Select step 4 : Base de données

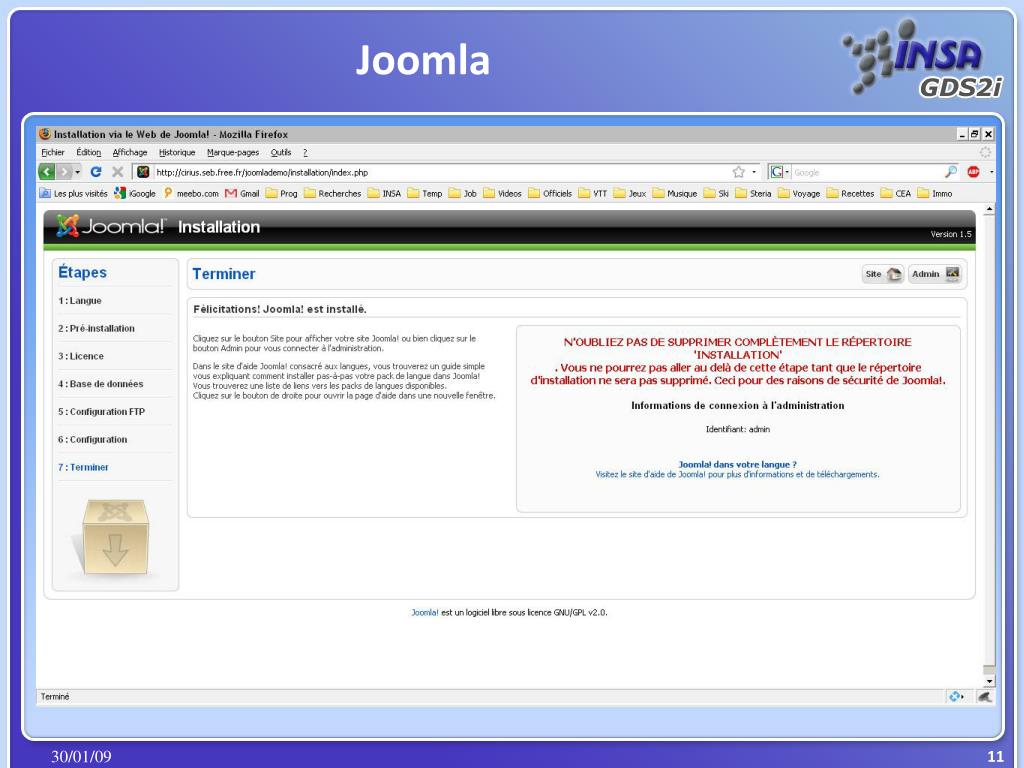(x=101, y=384)
